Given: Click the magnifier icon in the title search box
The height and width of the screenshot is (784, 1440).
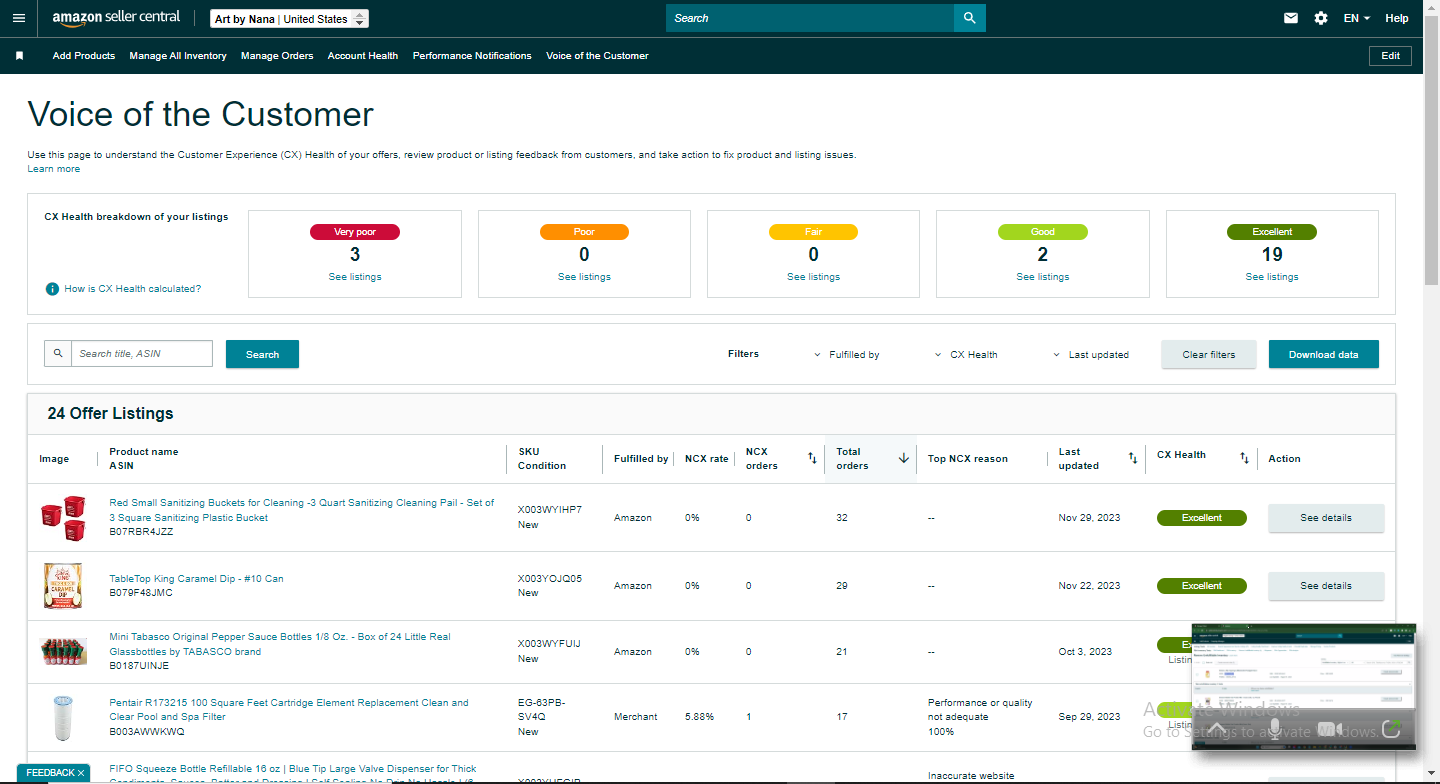Looking at the screenshot, I should [x=58, y=353].
